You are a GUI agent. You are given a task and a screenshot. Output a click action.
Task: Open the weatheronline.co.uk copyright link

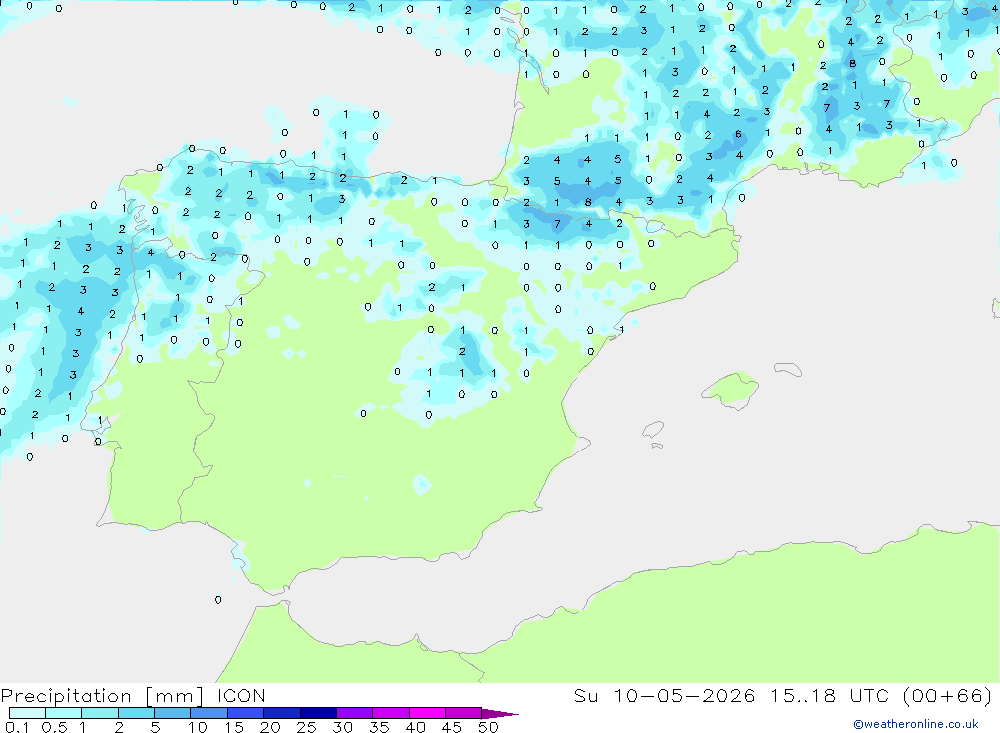[915, 724]
